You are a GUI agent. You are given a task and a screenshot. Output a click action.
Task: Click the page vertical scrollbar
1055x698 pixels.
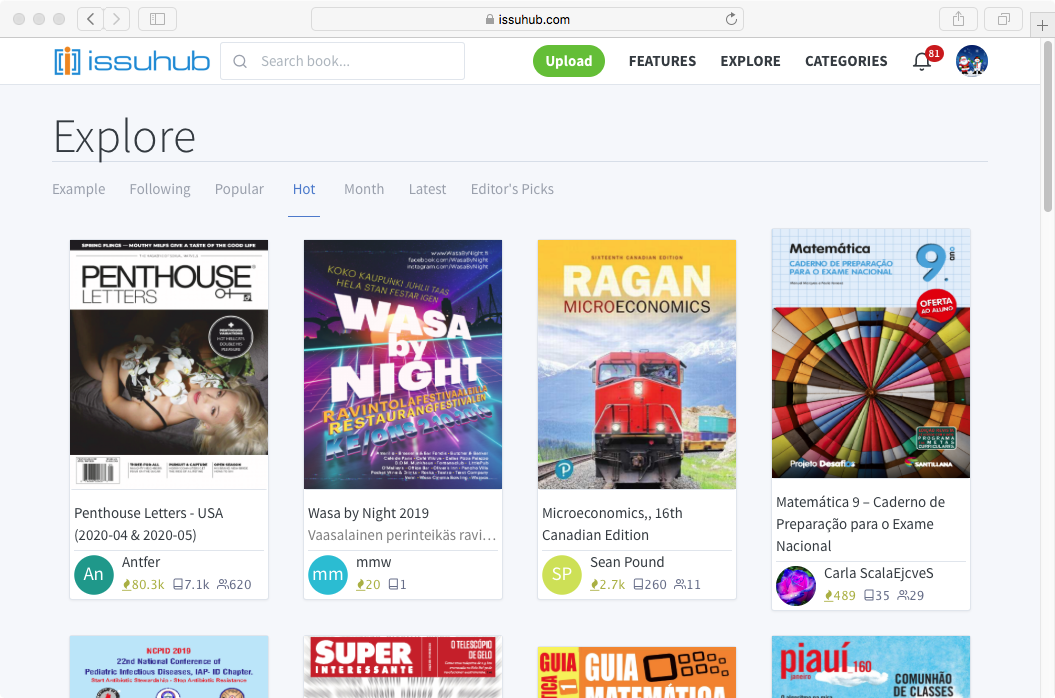pyautogui.click(x=1048, y=126)
